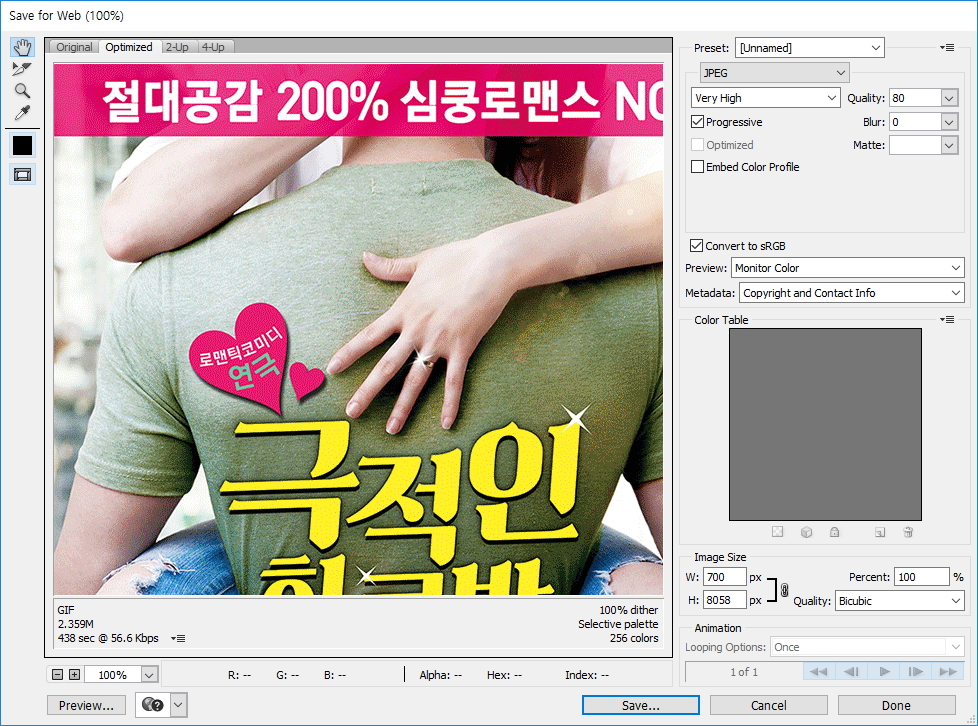The image size is (978, 726).
Task: Switch to the 2-Up tab
Action: 177,47
